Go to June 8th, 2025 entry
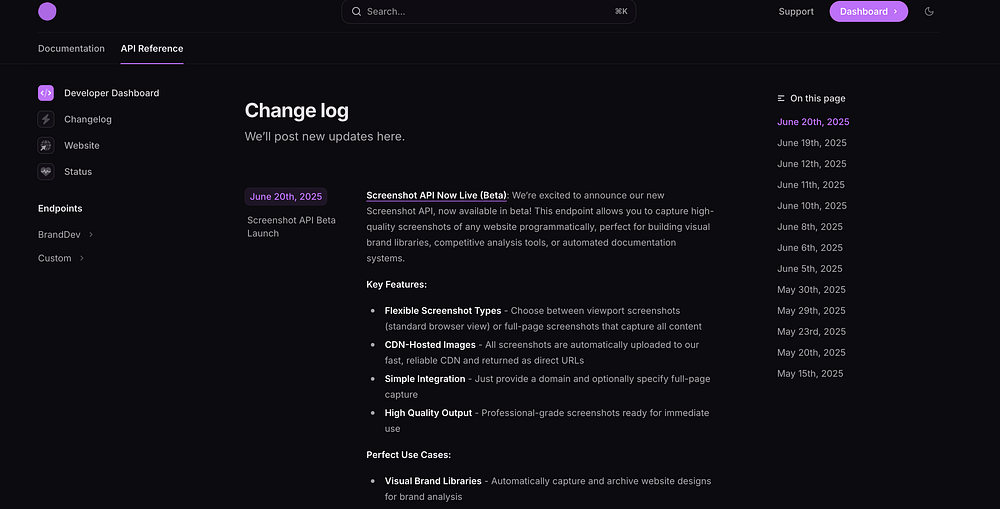The height and width of the screenshot is (509, 1000). [809, 227]
